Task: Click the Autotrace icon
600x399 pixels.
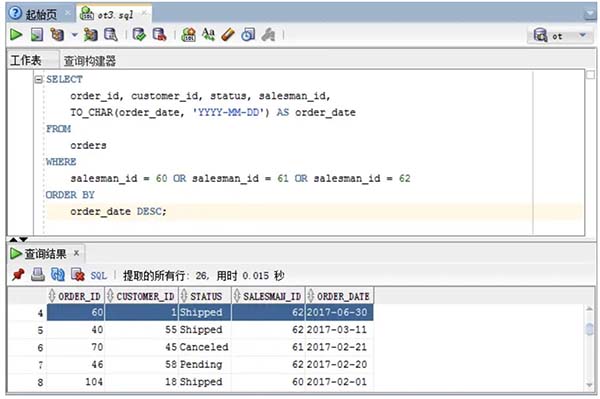Action: pos(91,35)
